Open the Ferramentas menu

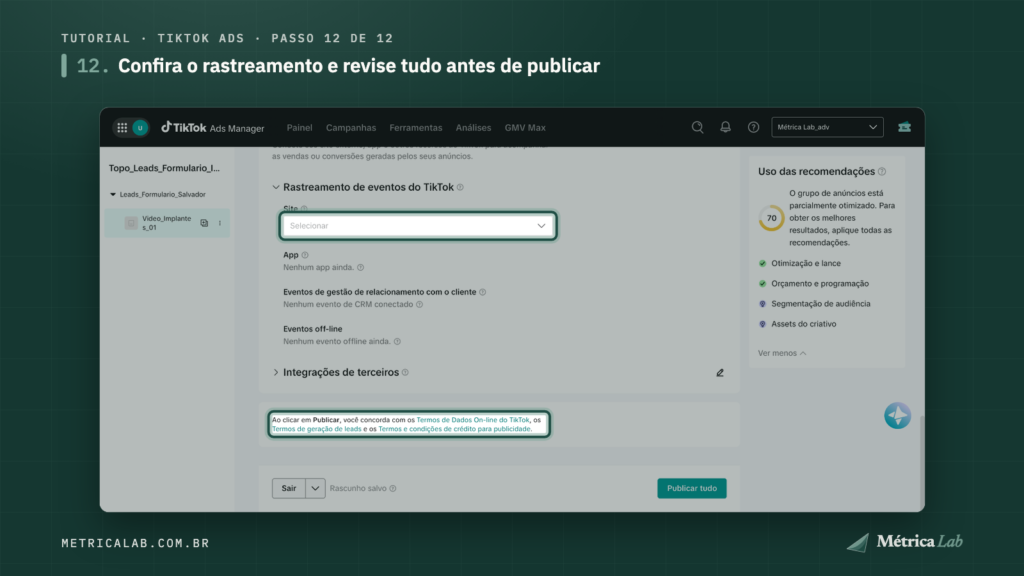[x=416, y=128]
